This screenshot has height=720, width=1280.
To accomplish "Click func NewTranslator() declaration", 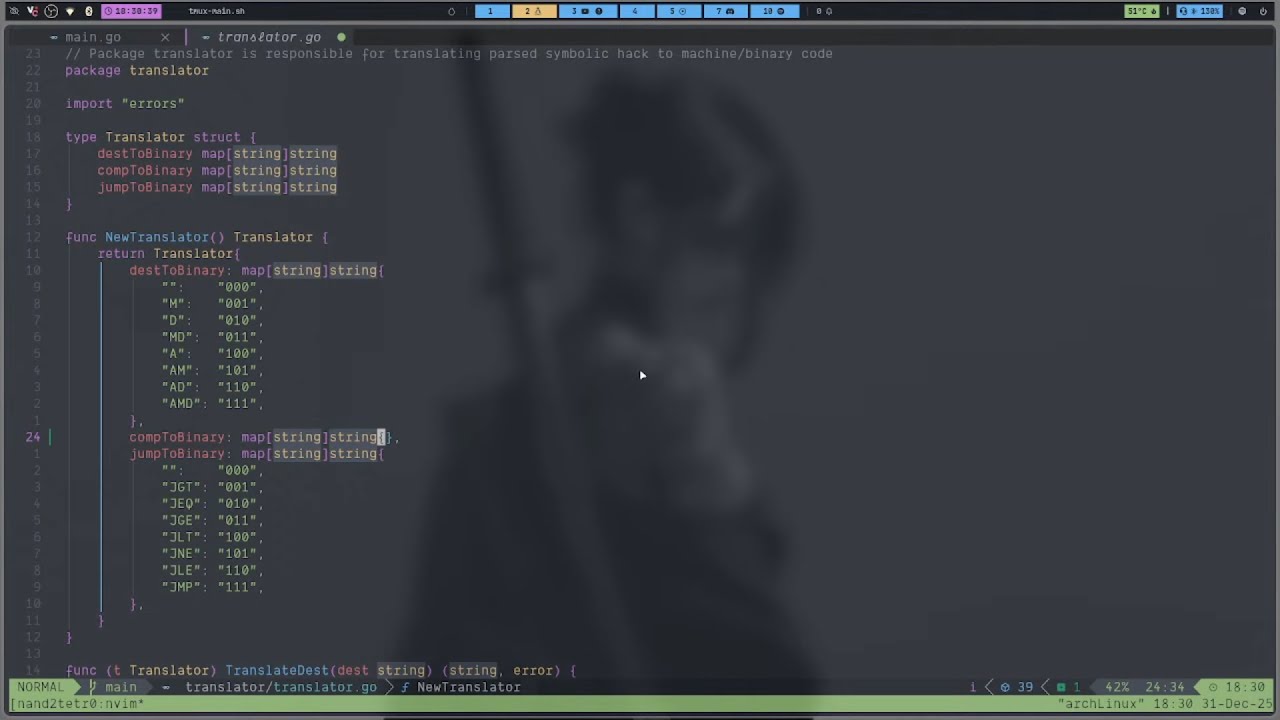I will click(197, 237).
